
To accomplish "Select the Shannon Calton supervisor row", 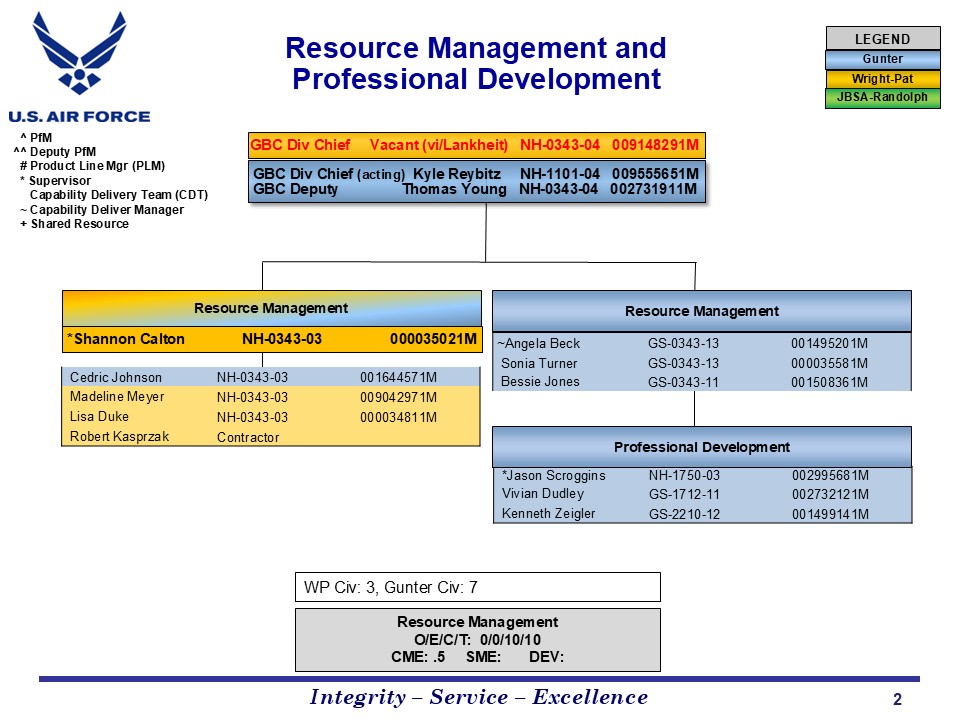I will pyautogui.click(x=271, y=339).
